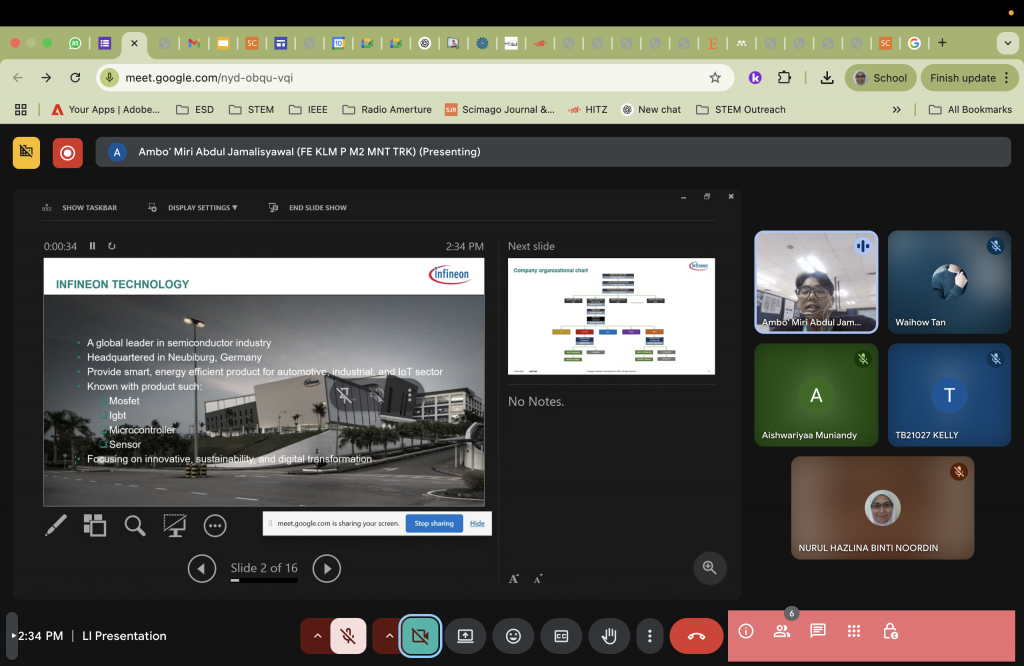
Task: Toggle closed captions
Action: click(561, 635)
